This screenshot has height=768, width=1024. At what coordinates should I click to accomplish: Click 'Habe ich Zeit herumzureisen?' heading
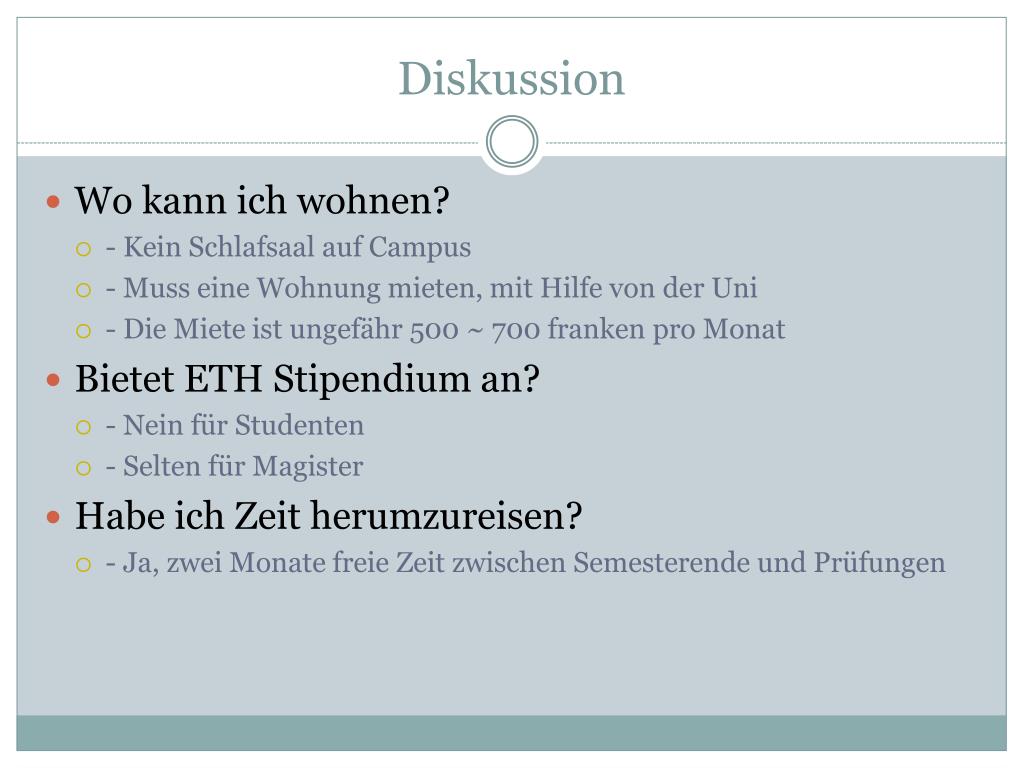click(328, 516)
